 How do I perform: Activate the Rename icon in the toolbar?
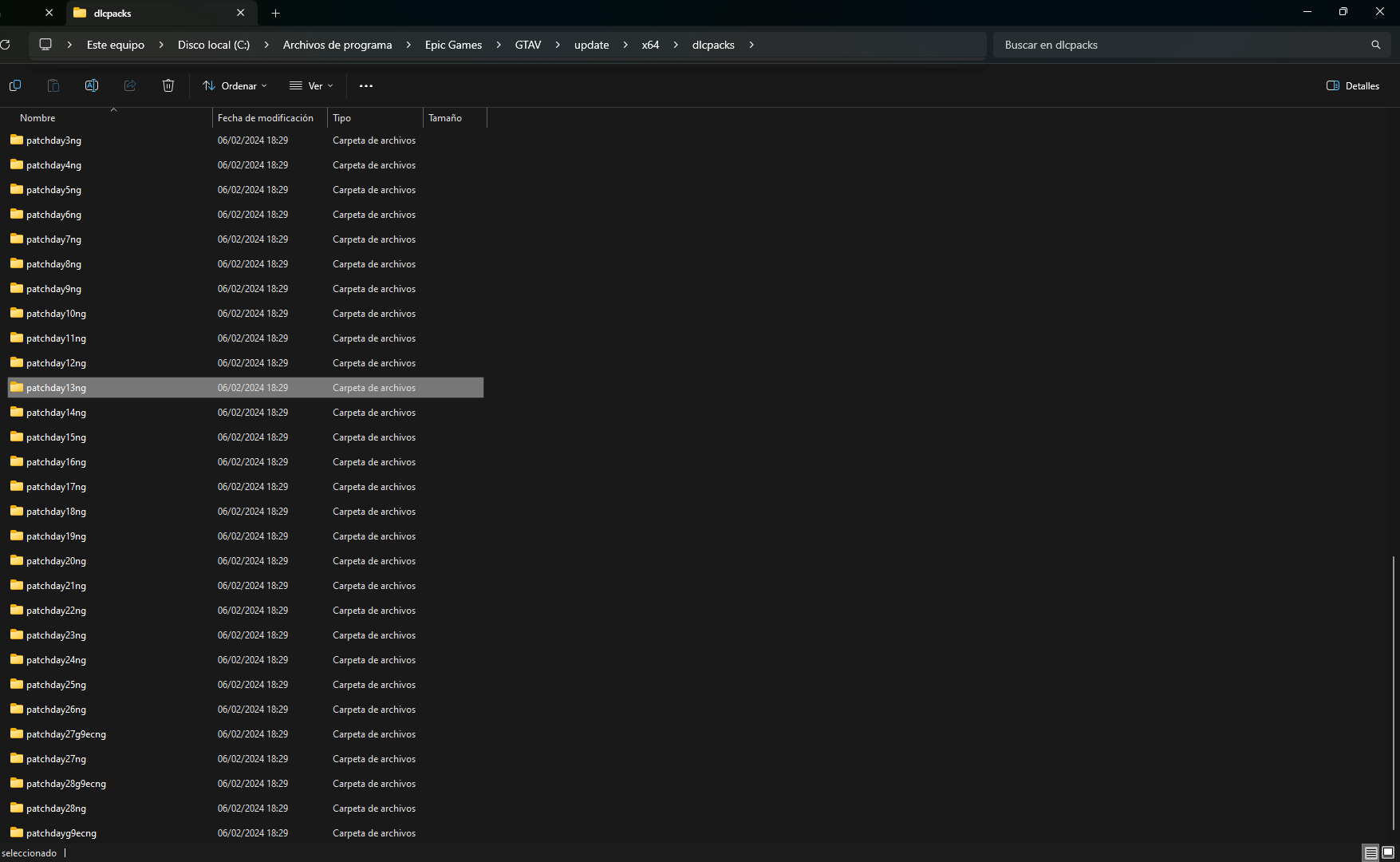92,85
